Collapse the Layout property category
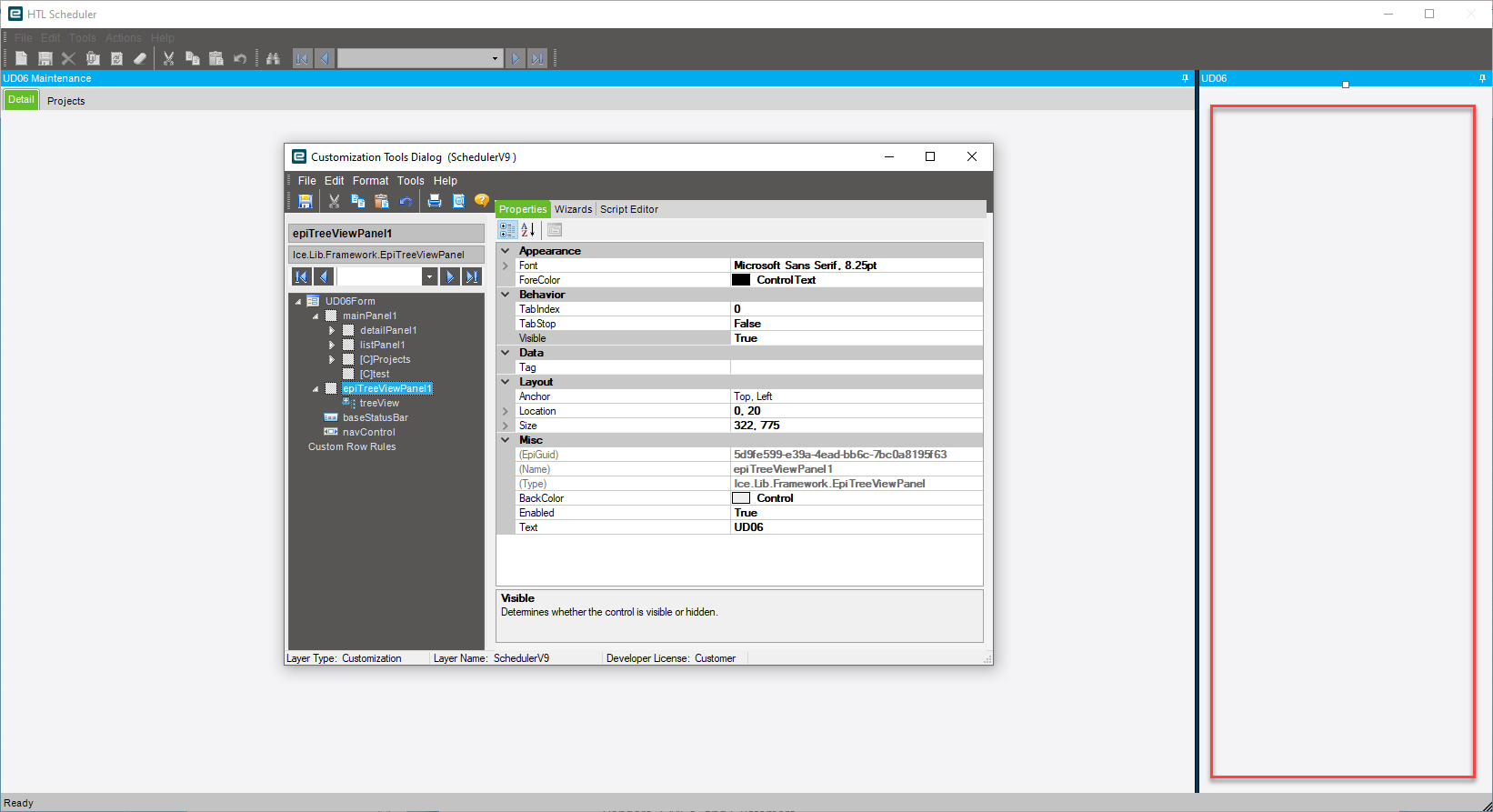Viewport: 1493px width, 812px height. pos(506,382)
